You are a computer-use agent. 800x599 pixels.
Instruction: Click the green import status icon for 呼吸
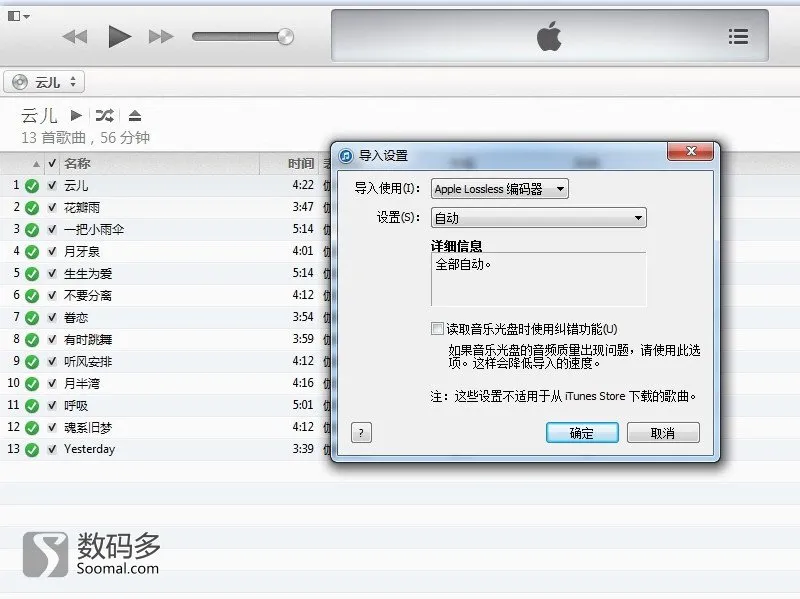pyautogui.click(x=32, y=406)
